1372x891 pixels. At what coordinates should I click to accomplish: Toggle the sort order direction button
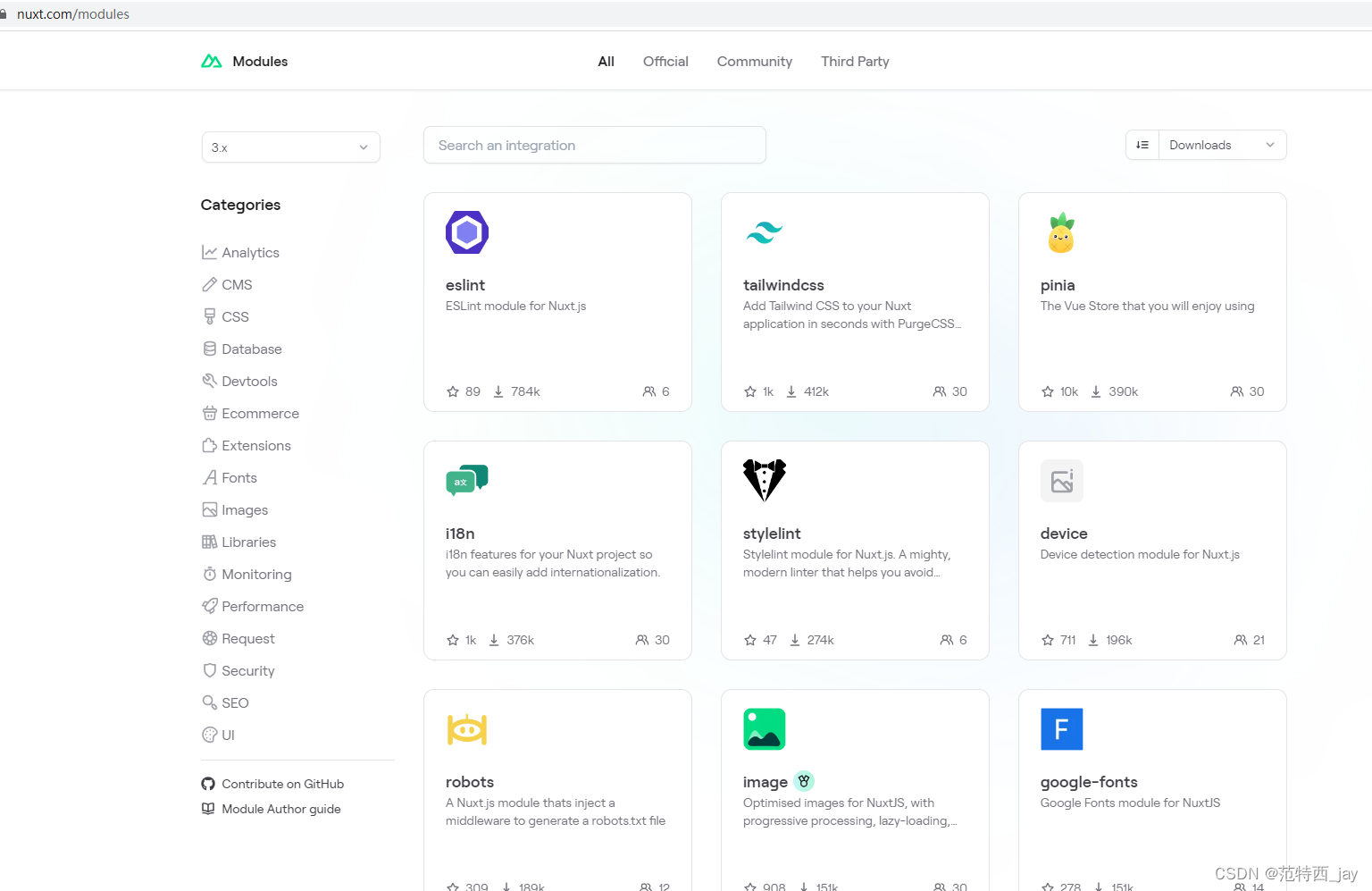(x=1142, y=145)
